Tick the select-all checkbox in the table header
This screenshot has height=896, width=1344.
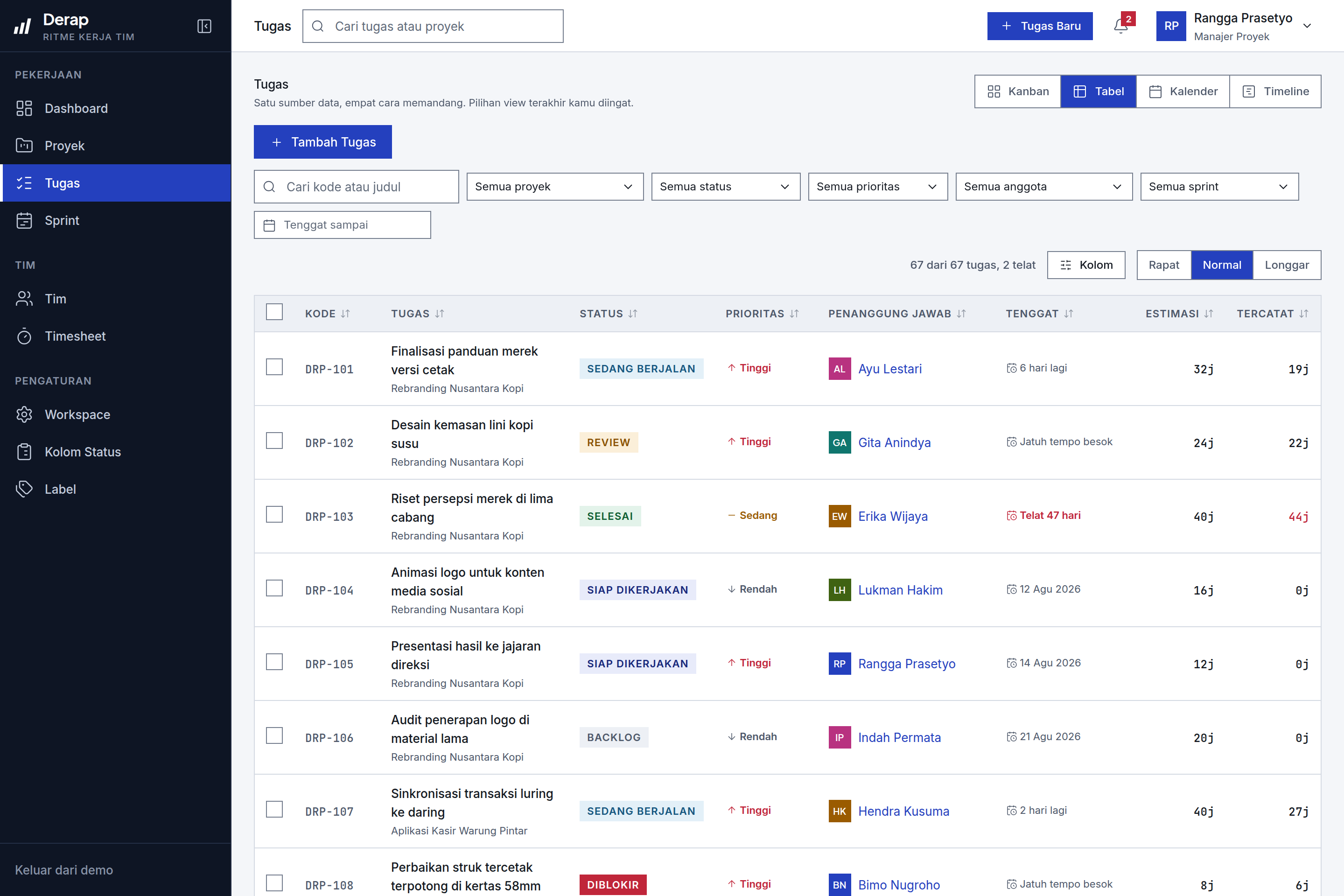coord(274,312)
